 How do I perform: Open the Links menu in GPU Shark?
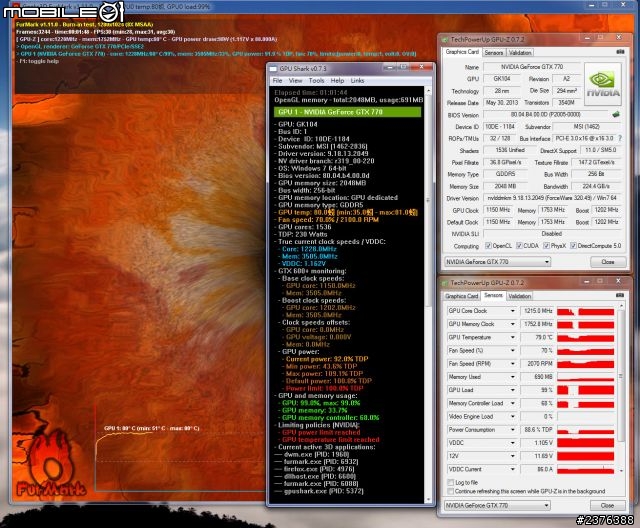tap(357, 81)
